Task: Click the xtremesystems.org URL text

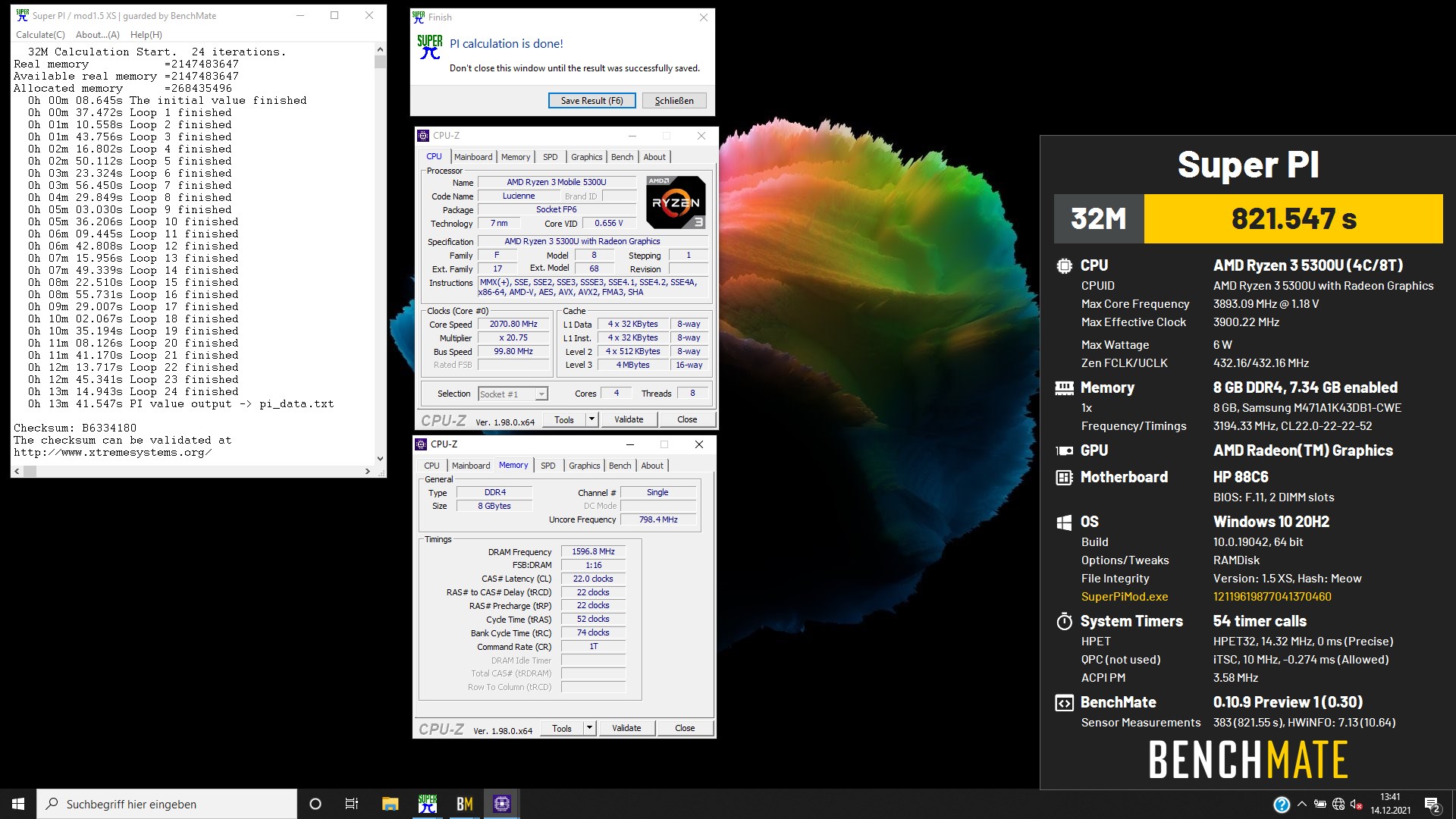Action: 112,453
